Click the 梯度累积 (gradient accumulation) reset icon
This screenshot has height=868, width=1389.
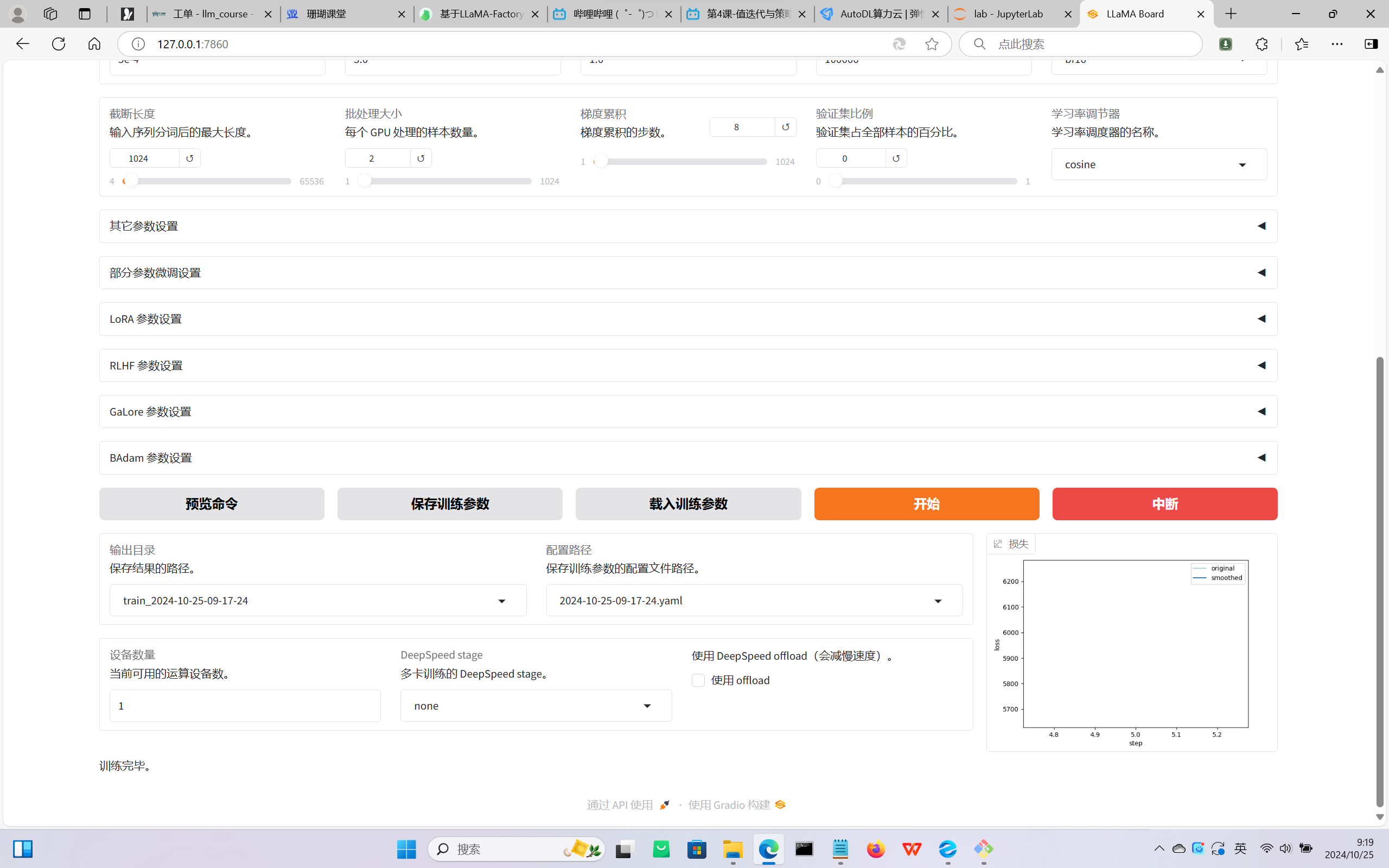[x=785, y=127]
